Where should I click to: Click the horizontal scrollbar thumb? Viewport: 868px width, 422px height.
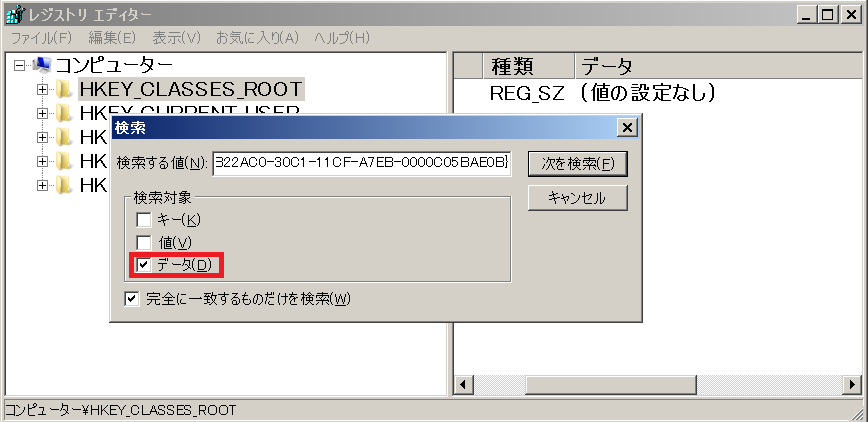coord(611,384)
